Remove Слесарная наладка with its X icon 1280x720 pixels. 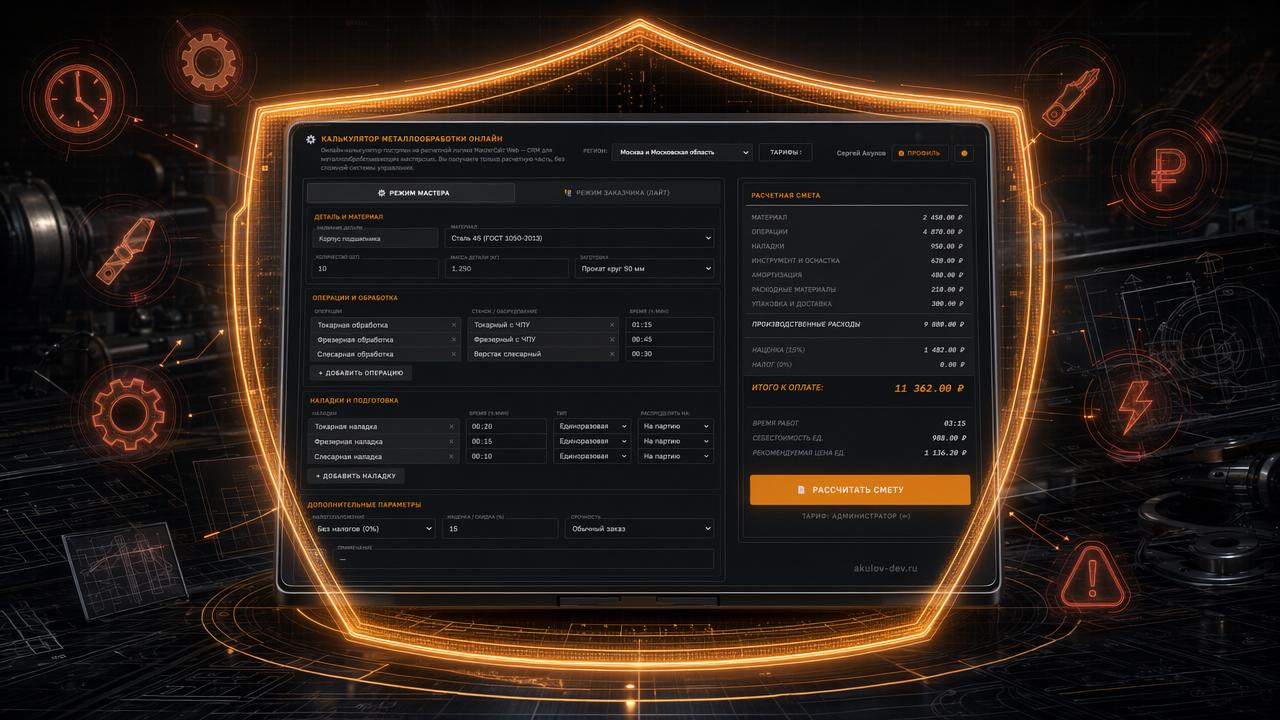451,456
